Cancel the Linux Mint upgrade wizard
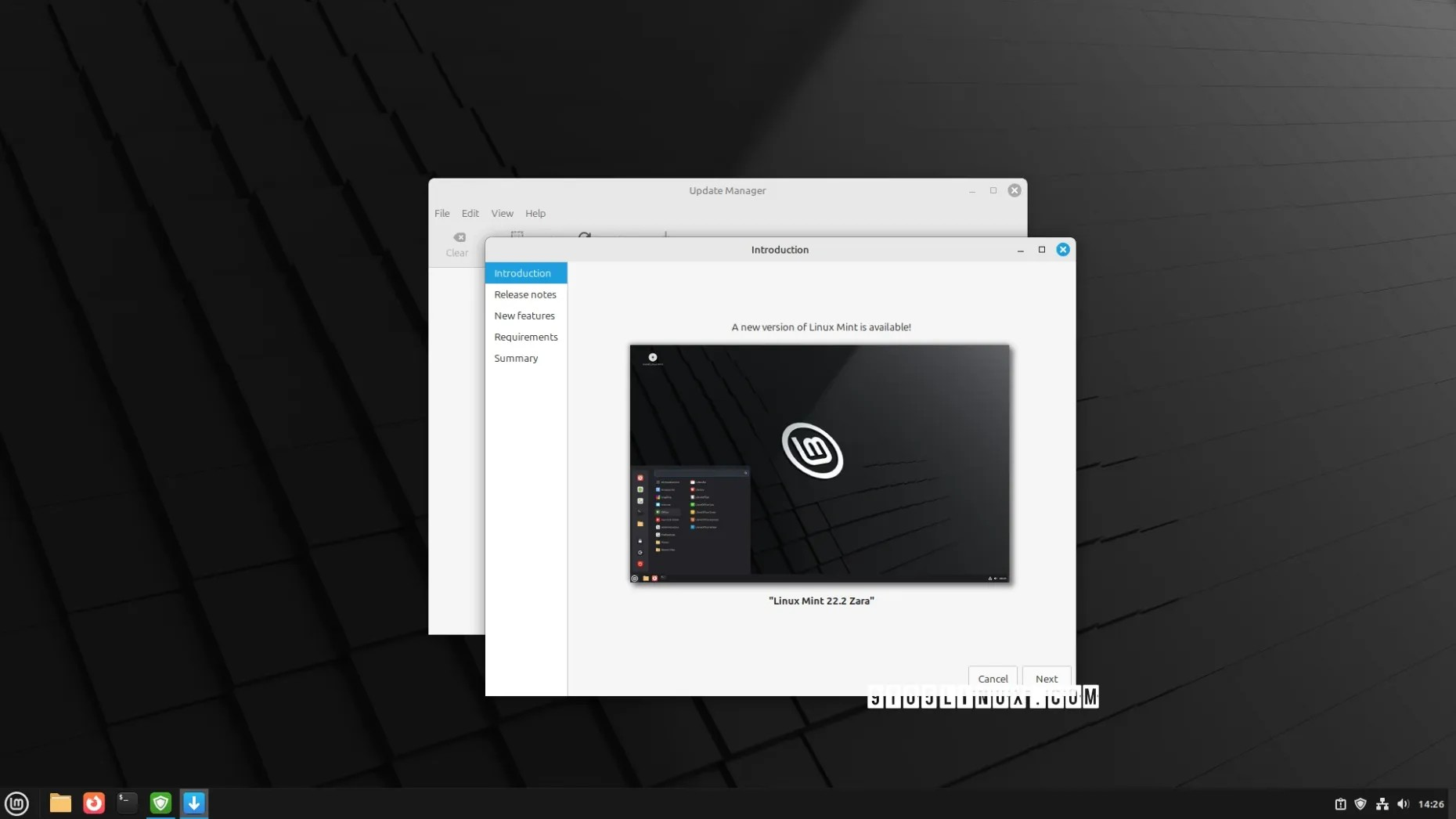The height and width of the screenshot is (819, 1456). click(992, 678)
